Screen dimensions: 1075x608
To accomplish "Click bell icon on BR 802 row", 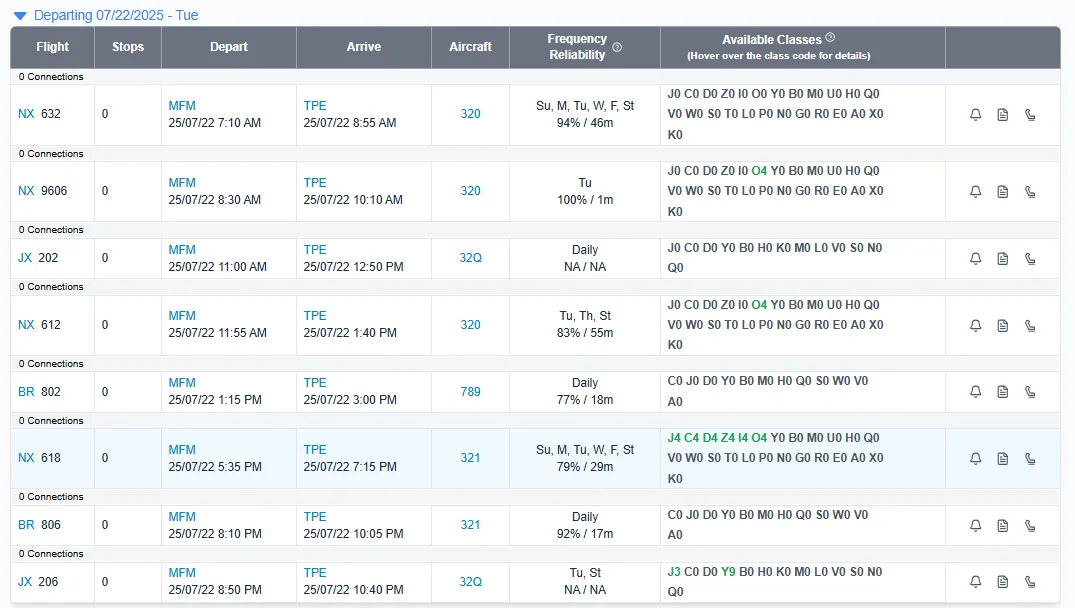I will pyautogui.click(x=976, y=391).
